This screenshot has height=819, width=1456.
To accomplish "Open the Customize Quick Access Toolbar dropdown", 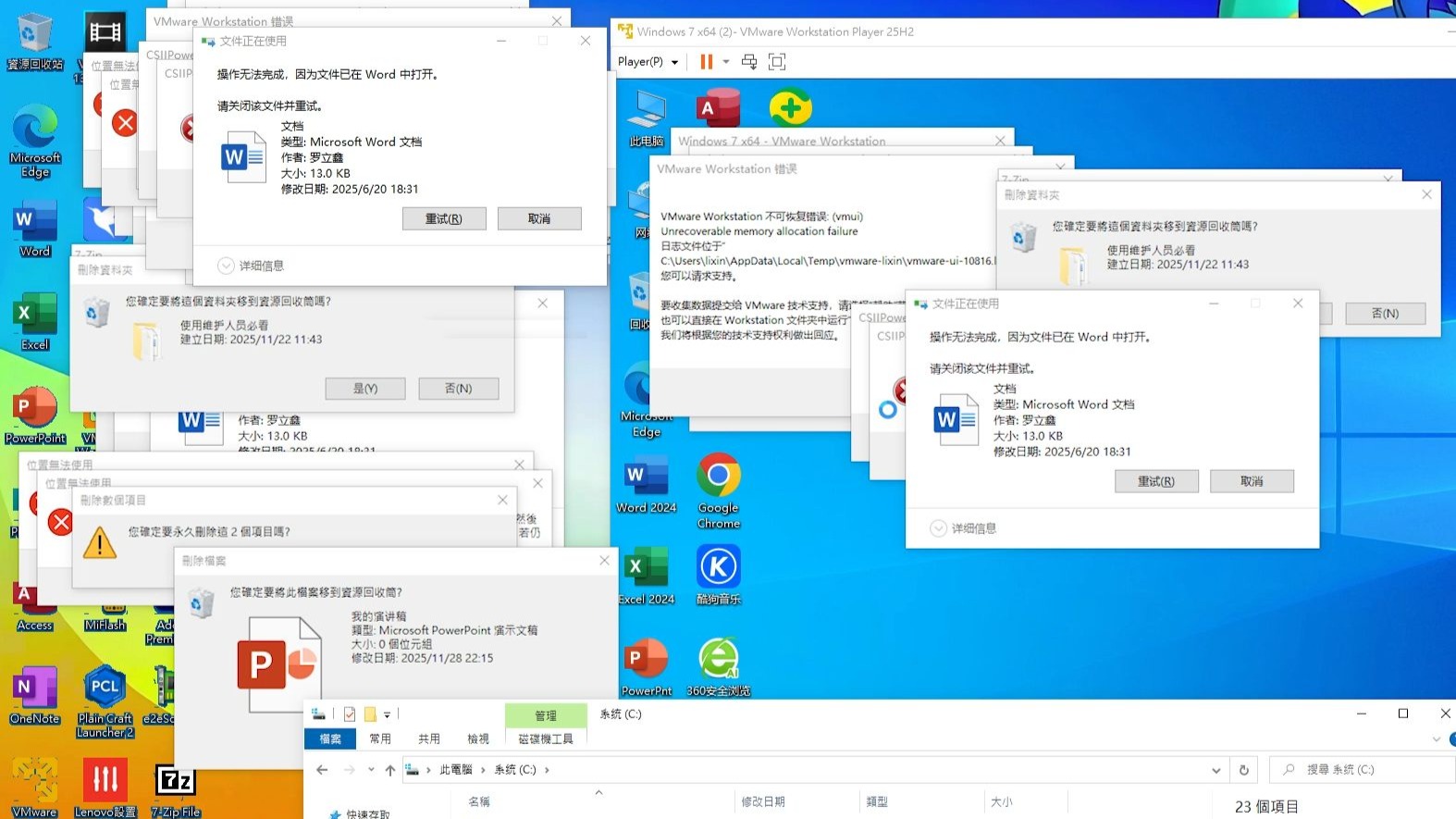I will tap(388, 714).
